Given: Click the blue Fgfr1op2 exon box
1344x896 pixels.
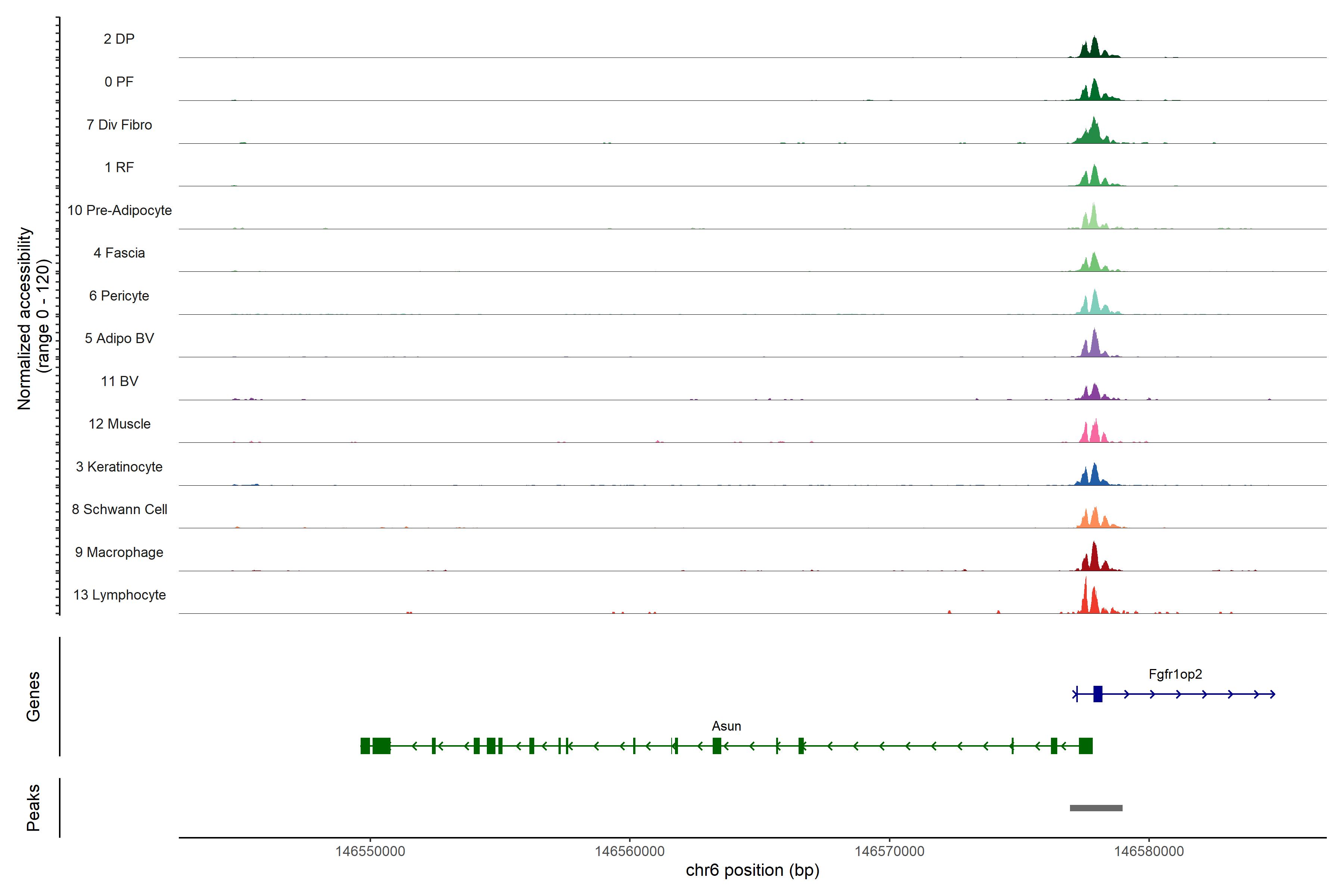Looking at the screenshot, I should click(x=1098, y=694).
